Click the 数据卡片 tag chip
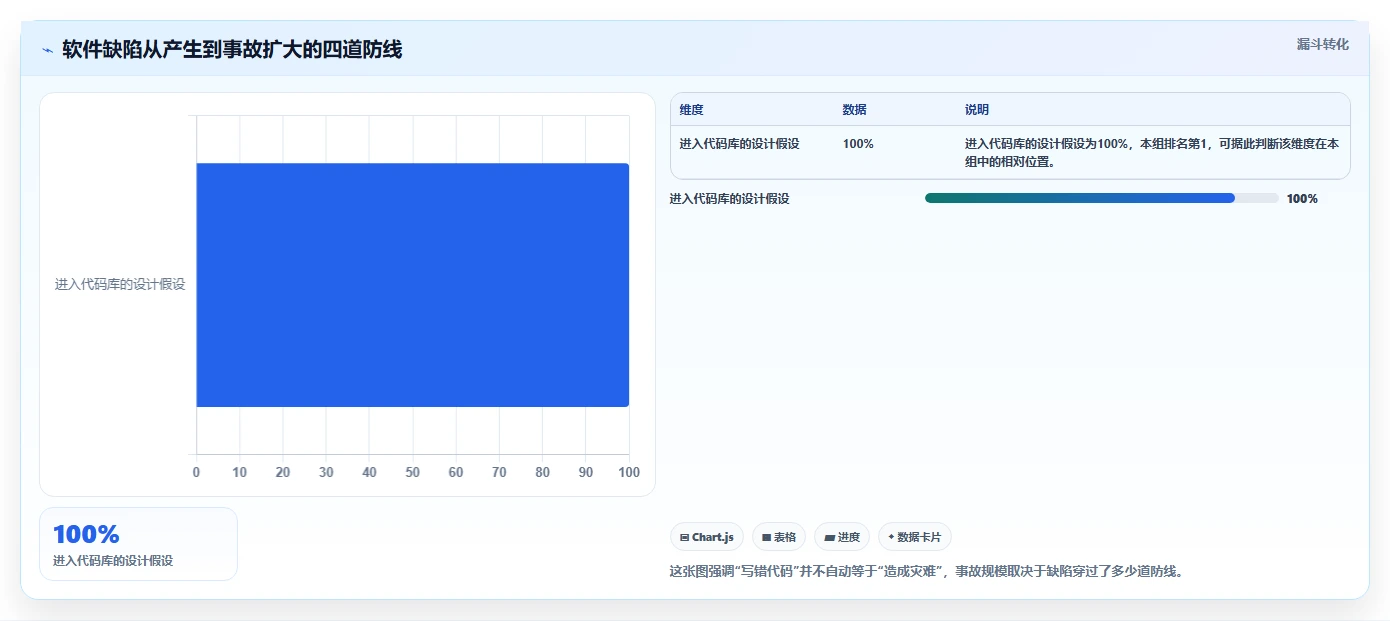 click(x=915, y=537)
